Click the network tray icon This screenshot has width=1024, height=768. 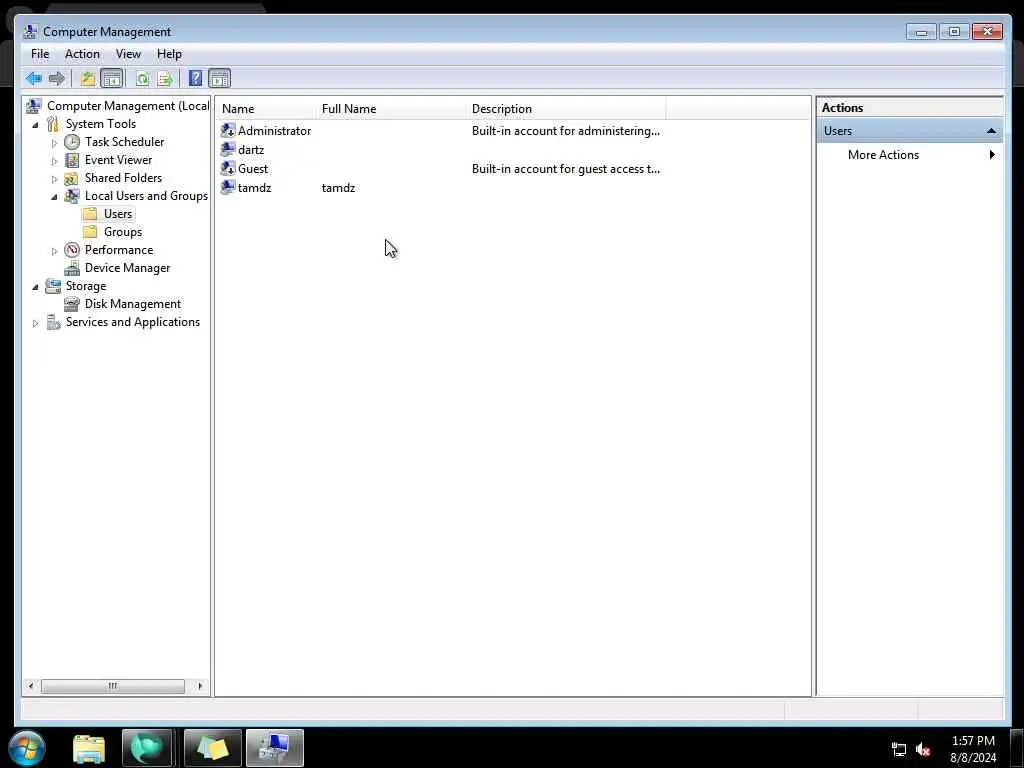coord(899,750)
